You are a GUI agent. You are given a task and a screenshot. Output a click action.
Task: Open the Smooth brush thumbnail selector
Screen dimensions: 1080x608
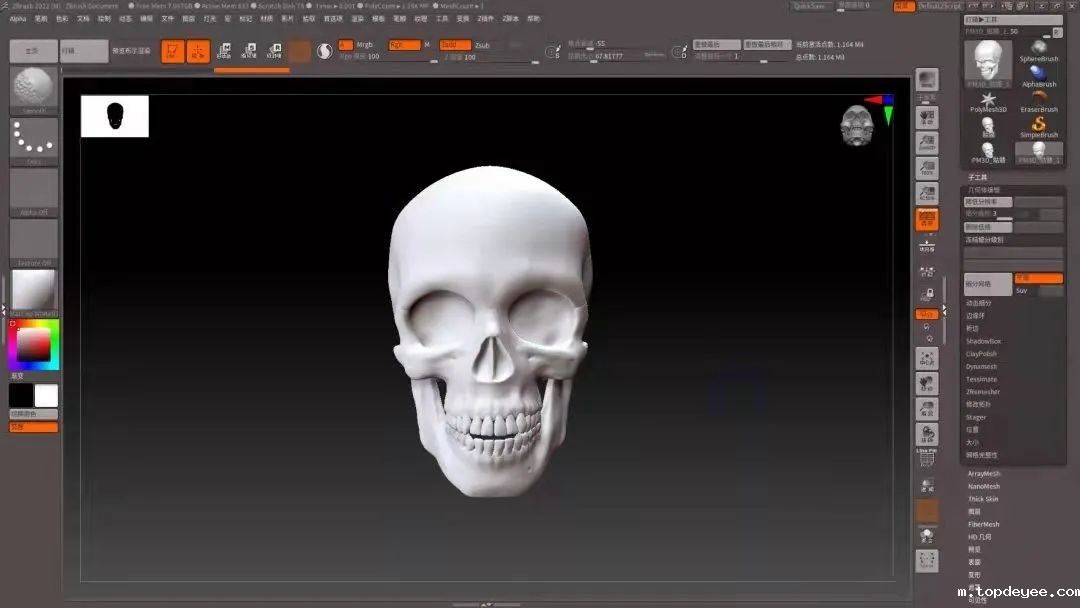point(33,88)
